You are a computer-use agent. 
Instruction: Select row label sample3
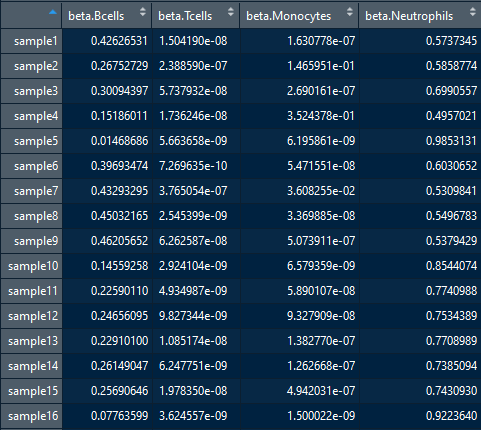[x=36, y=91]
